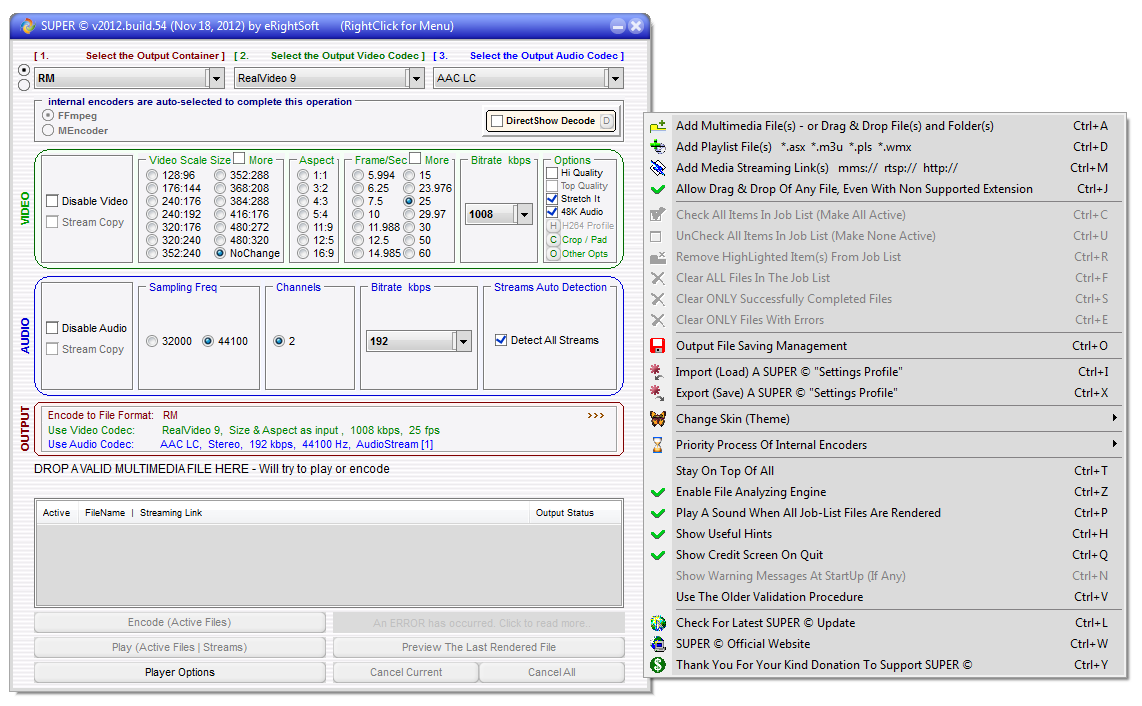The image size is (1142, 706).
Task: Open the Output Video Codec dropdown RealVideo 9
Action: pos(417,78)
